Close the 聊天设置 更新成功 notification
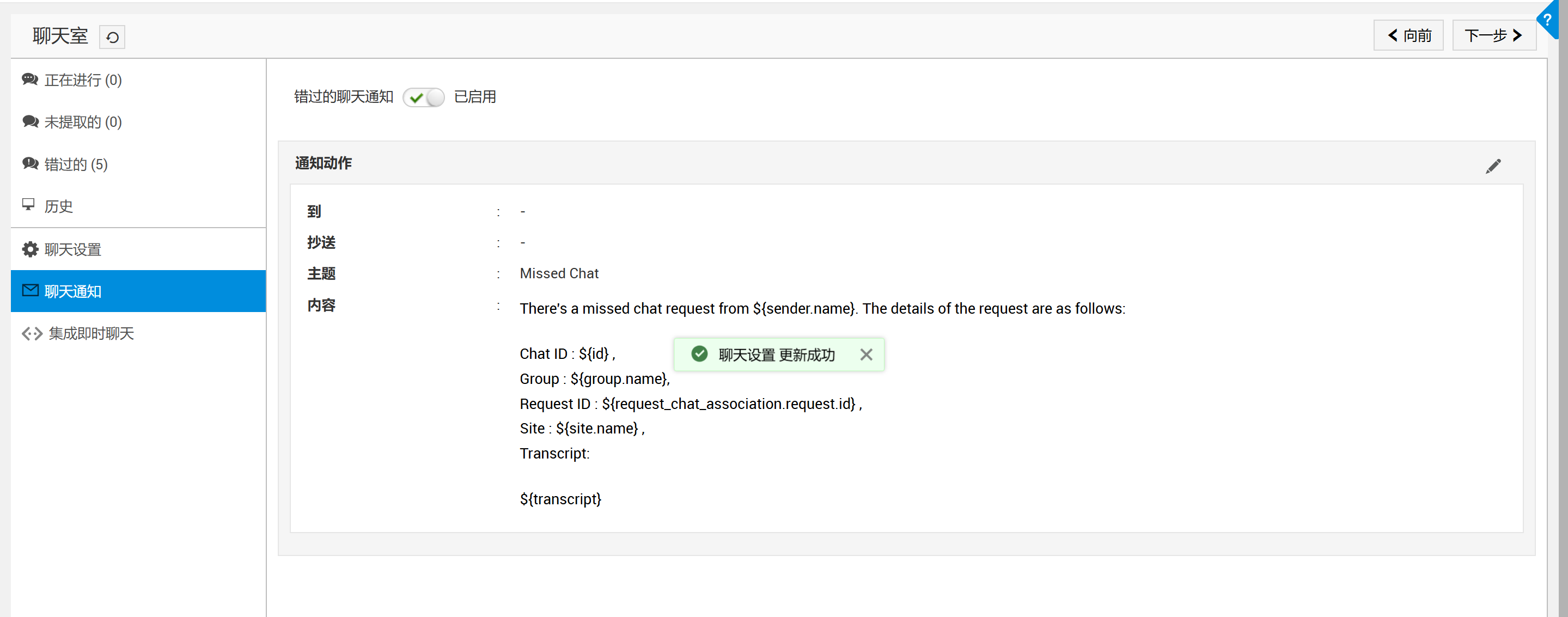 coord(865,355)
